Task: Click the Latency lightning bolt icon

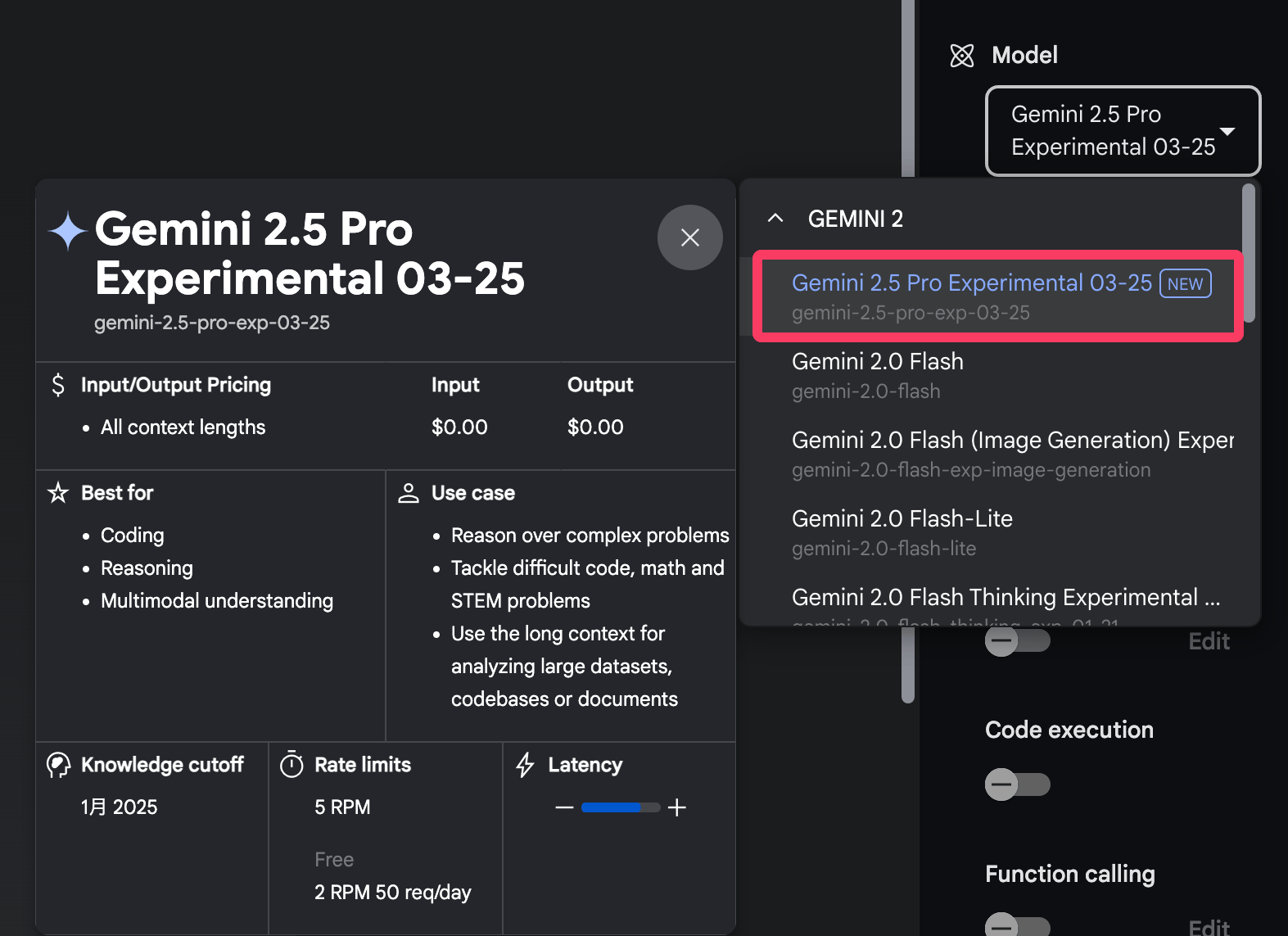Action: pos(525,765)
